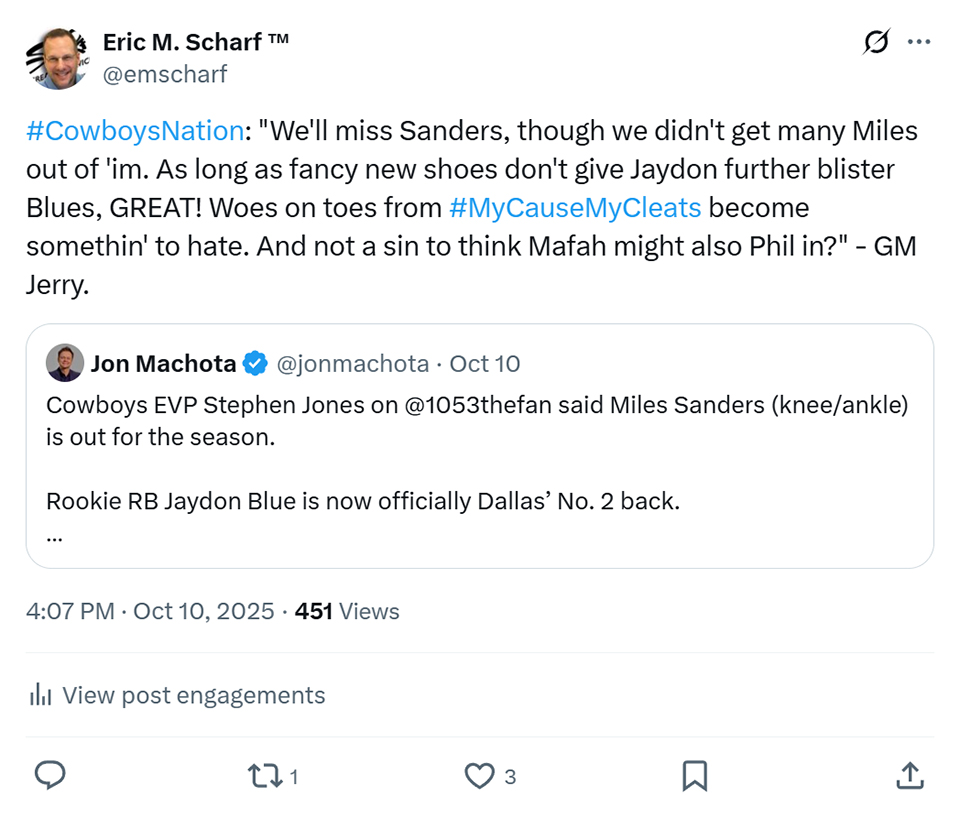The height and width of the screenshot is (818, 960).
Task: Open the @emscharf handle link
Action: pyautogui.click(x=165, y=74)
